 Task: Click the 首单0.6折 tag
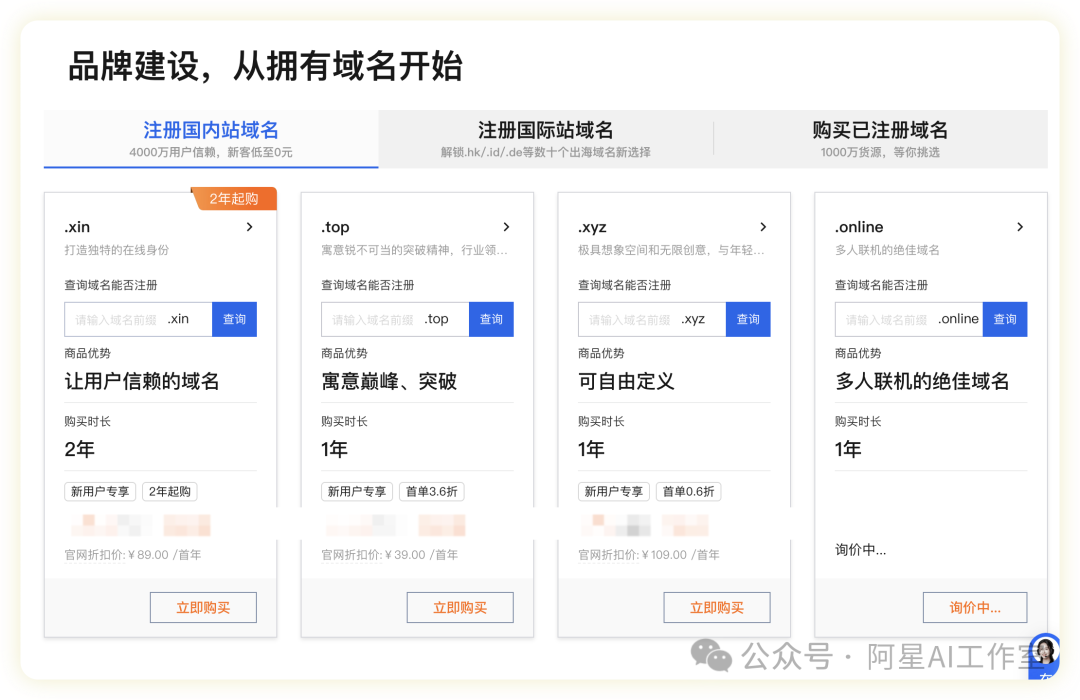tap(689, 491)
